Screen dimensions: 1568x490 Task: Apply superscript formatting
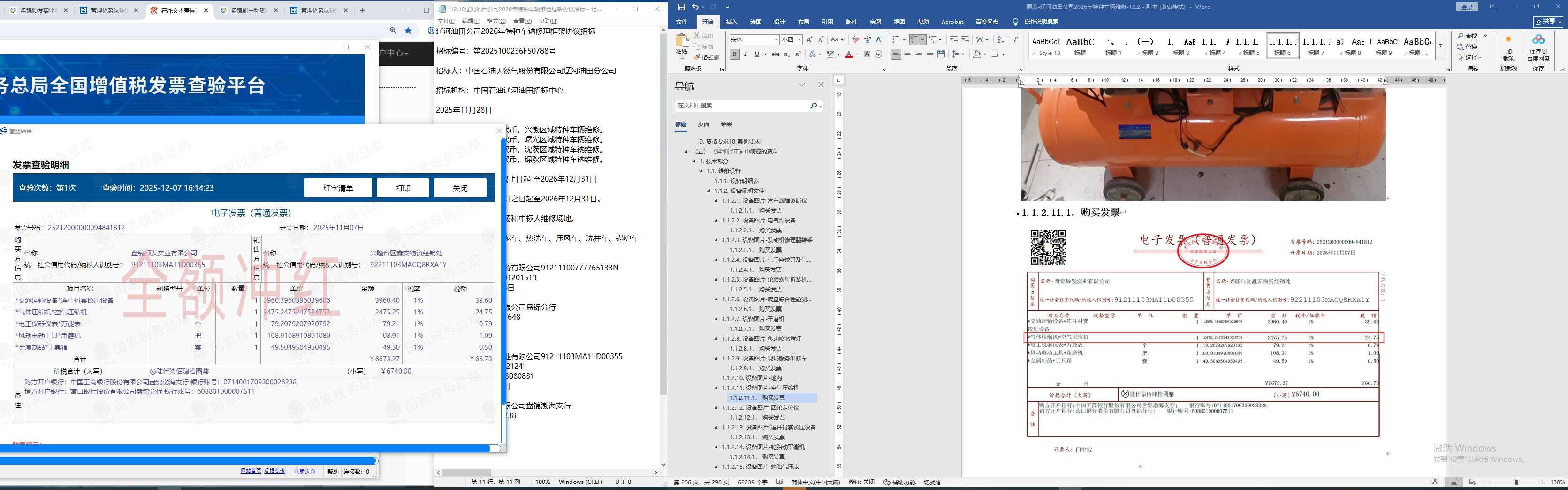pyautogui.click(x=798, y=54)
